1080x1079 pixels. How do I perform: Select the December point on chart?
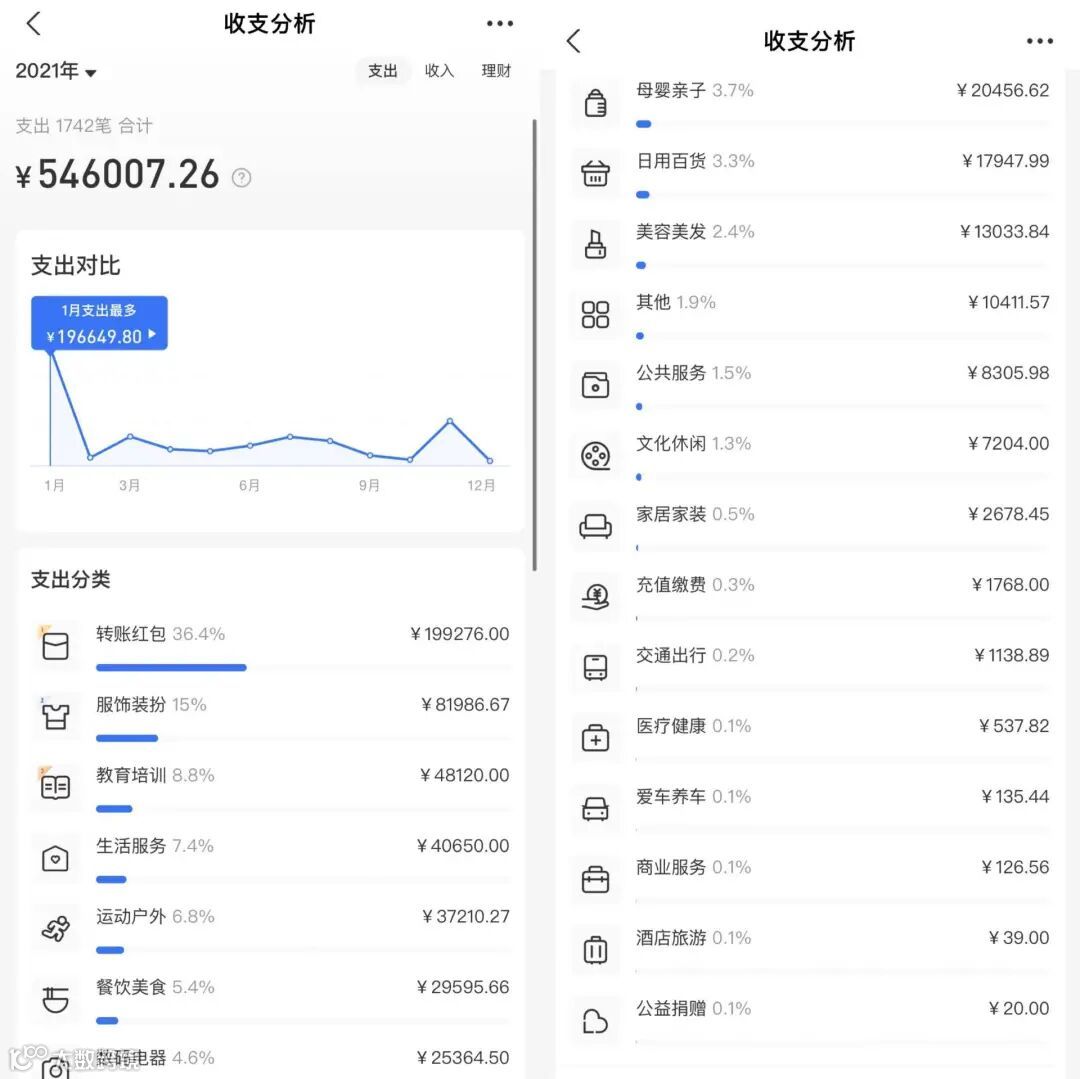coord(490,460)
